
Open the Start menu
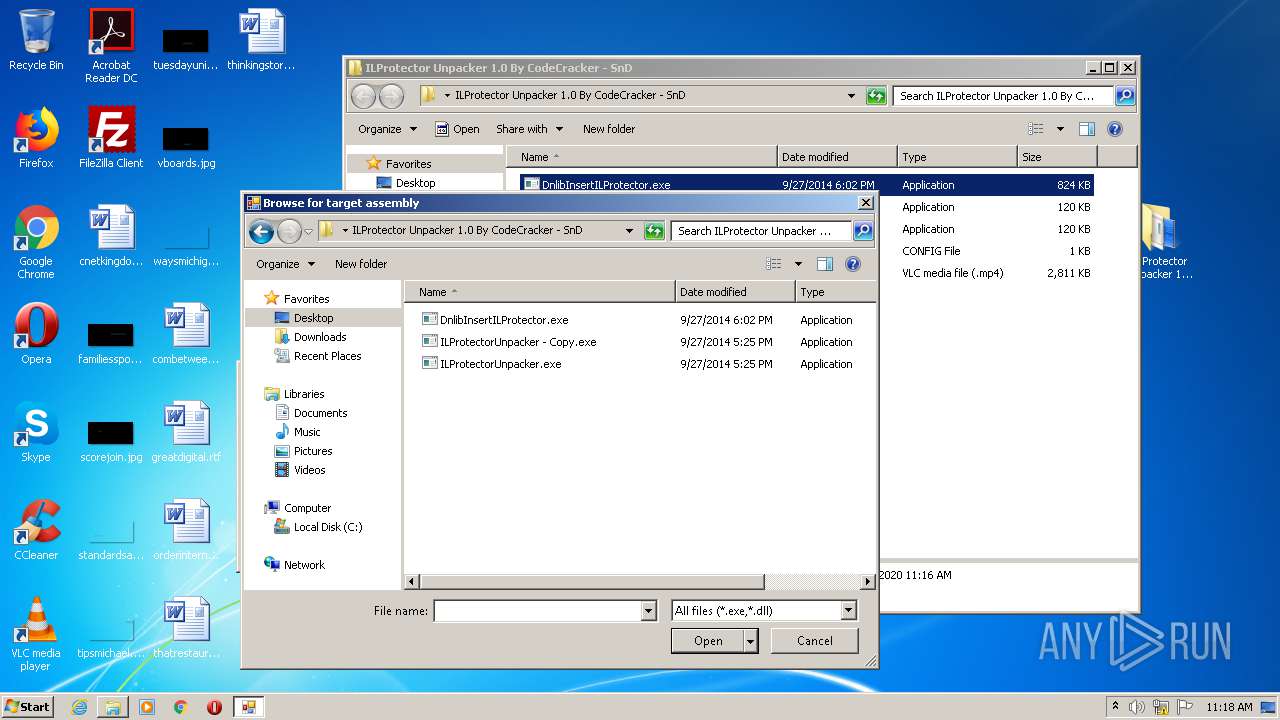(x=28, y=707)
